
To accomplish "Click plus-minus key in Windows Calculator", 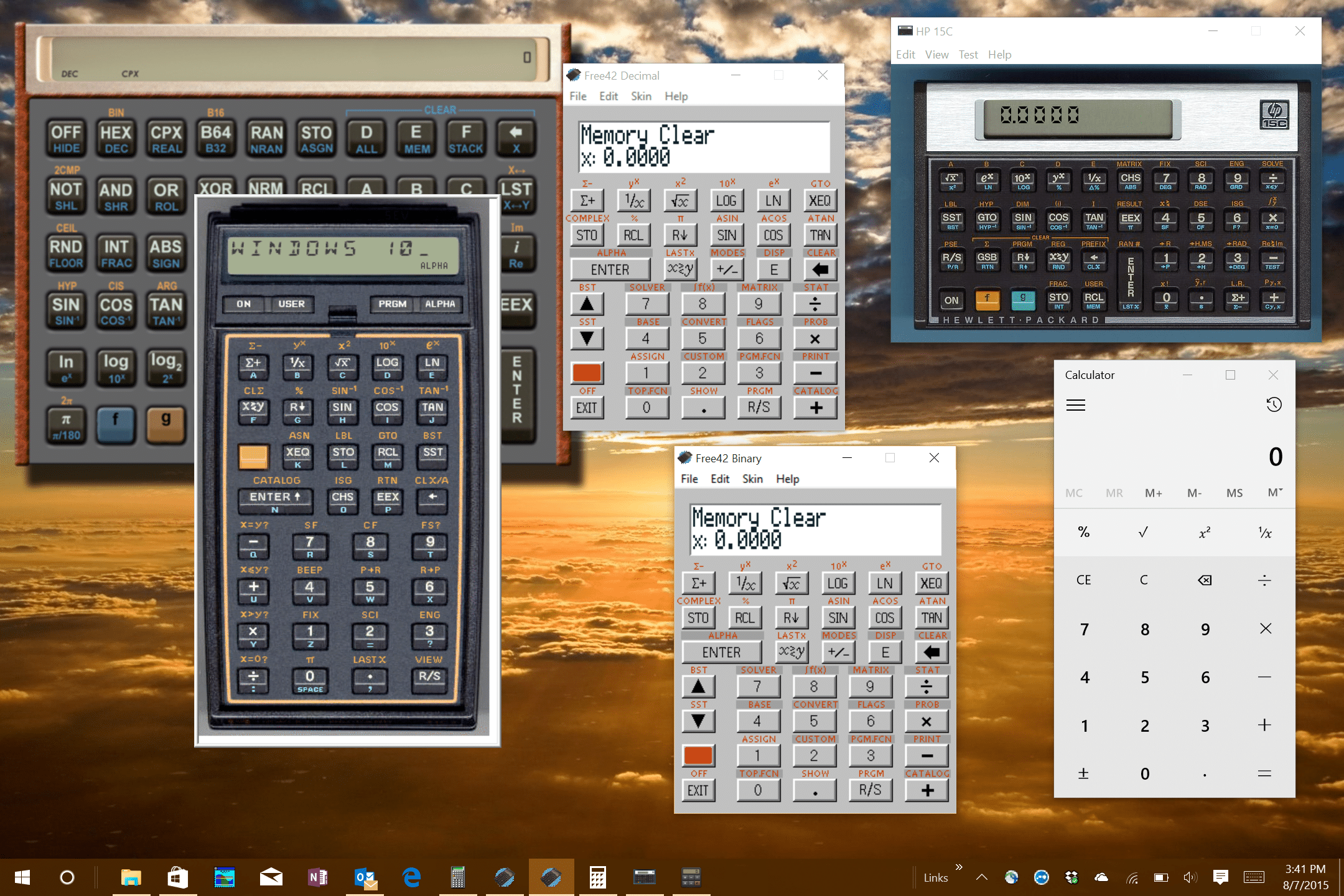I will (1083, 773).
